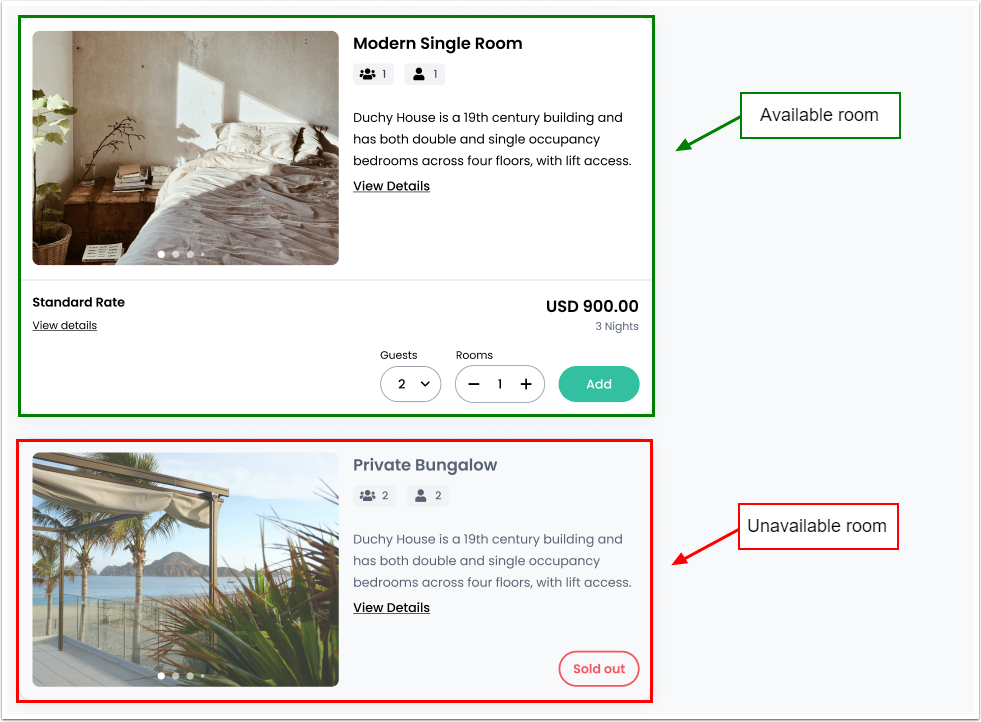Go to third bedroom carousel dot
This screenshot has height=722, width=981.
point(190,254)
